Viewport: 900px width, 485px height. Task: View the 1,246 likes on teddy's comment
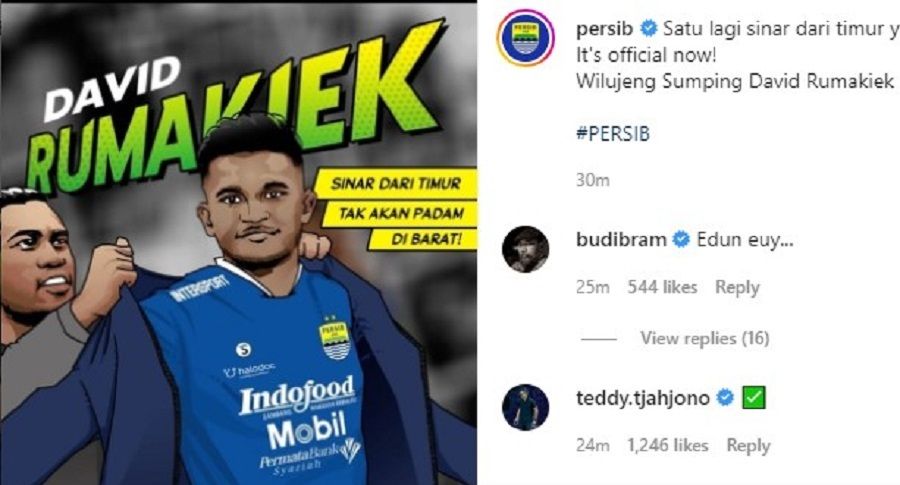(668, 445)
